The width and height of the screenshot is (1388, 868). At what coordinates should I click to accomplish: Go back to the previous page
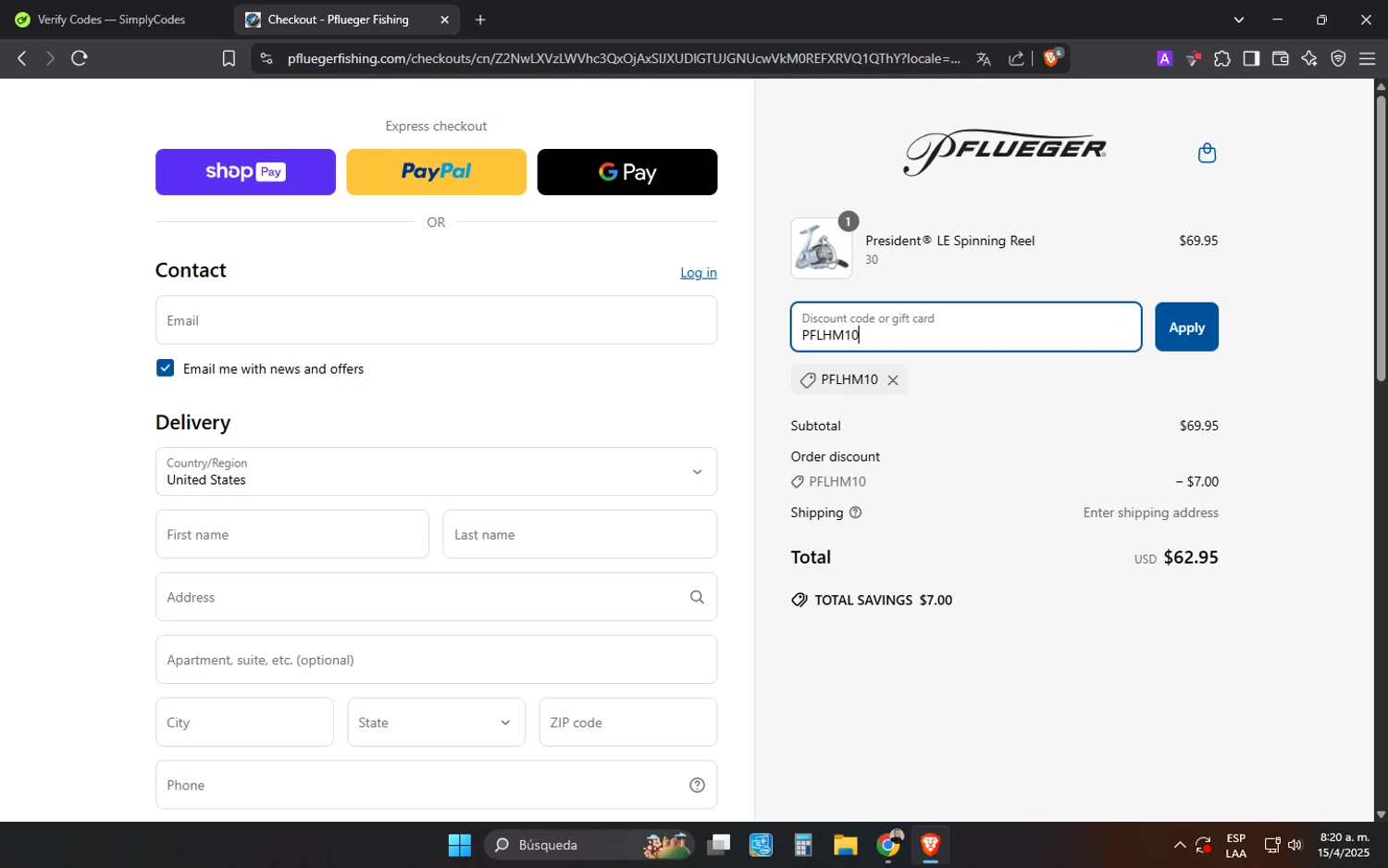coord(21,58)
